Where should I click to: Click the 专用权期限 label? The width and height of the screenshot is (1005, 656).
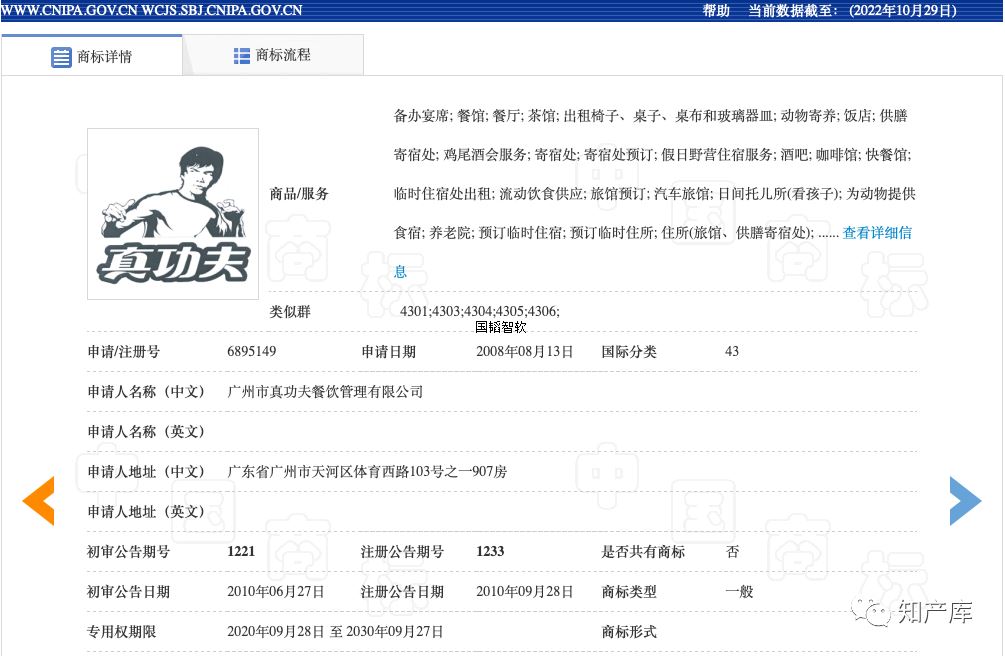point(121,632)
